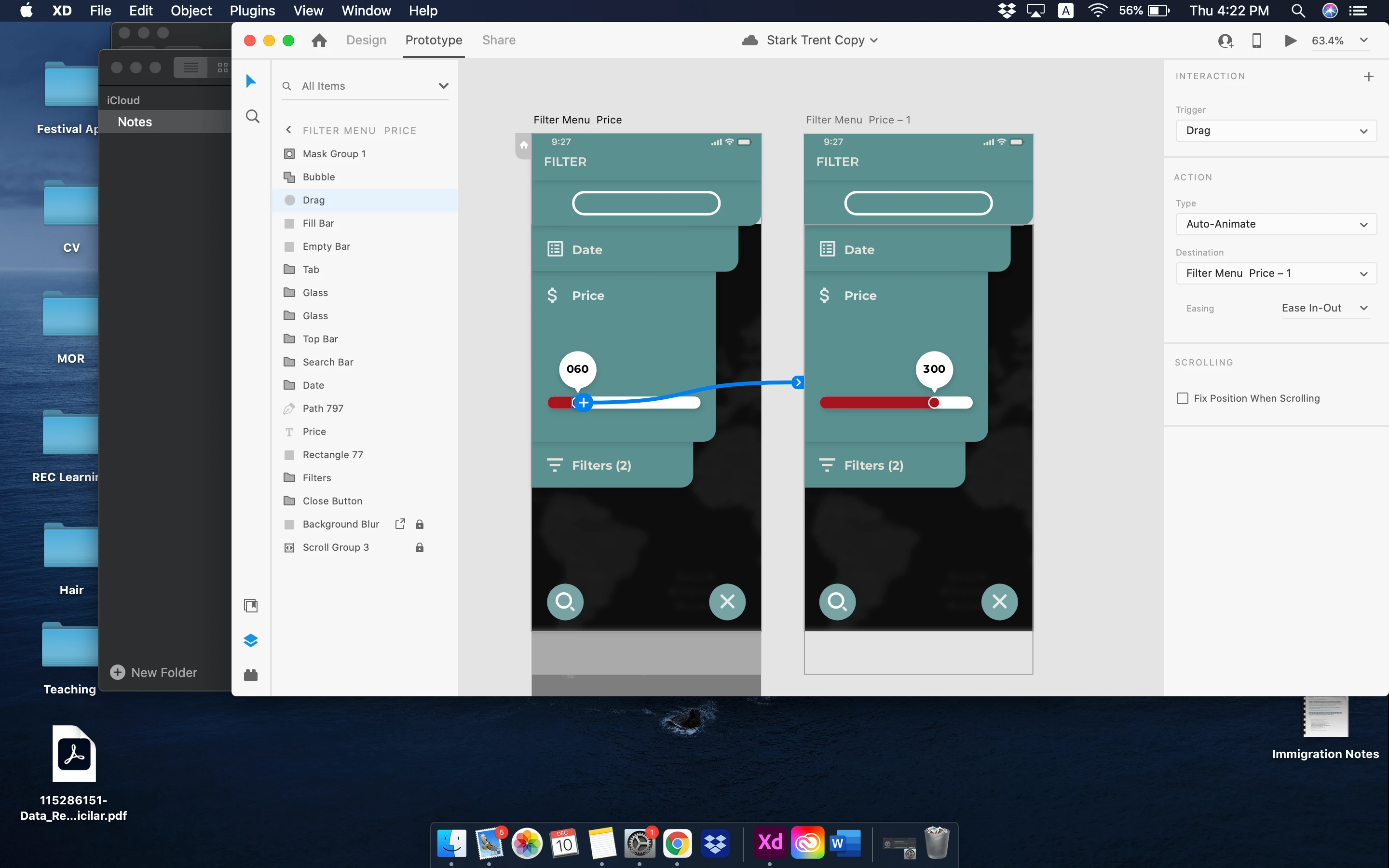1389x868 pixels.
Task: Open the Layers panel icon
Action: click(251, 640)
